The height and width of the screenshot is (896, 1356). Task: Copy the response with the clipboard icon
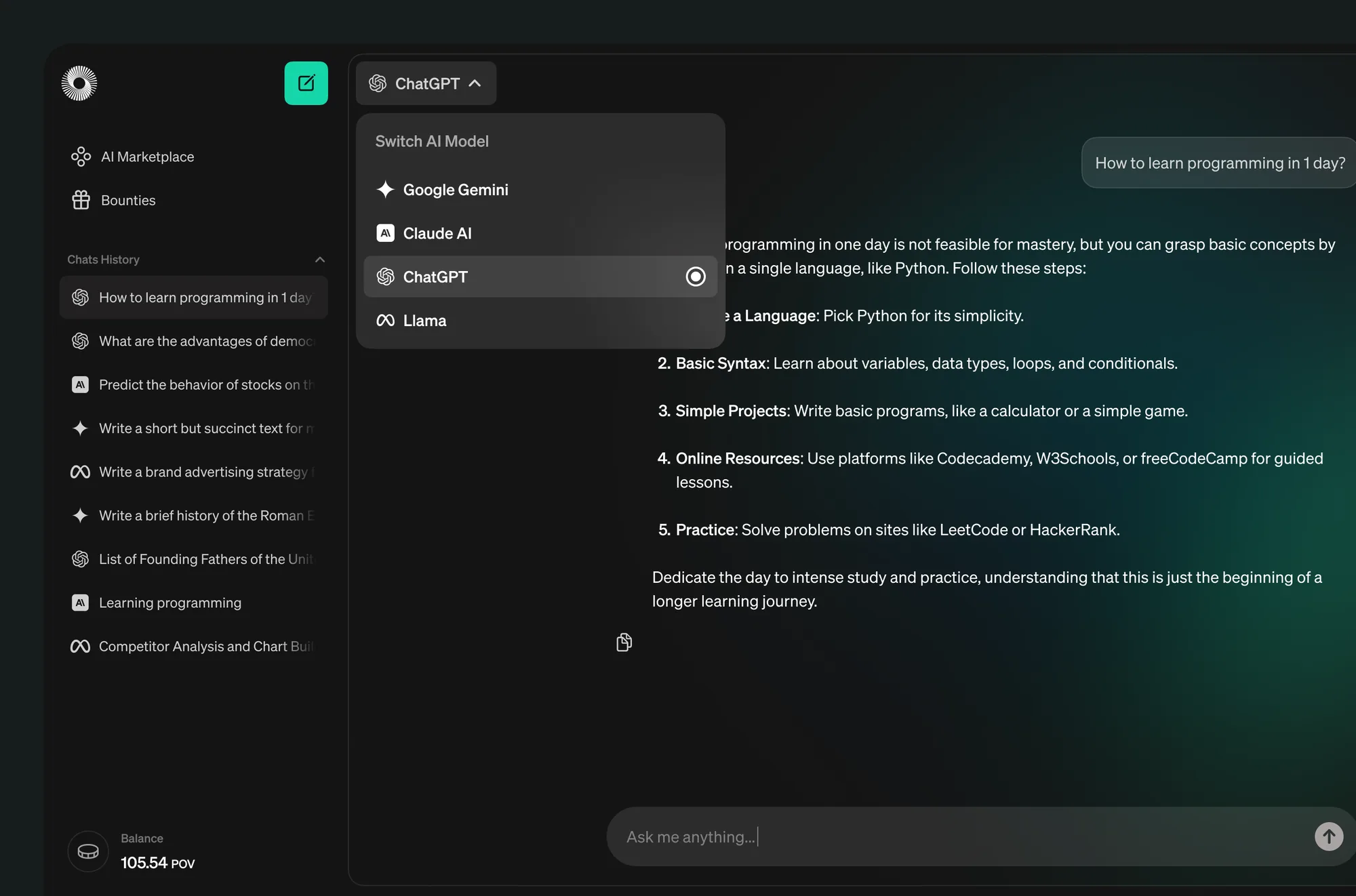coord(624,642)
